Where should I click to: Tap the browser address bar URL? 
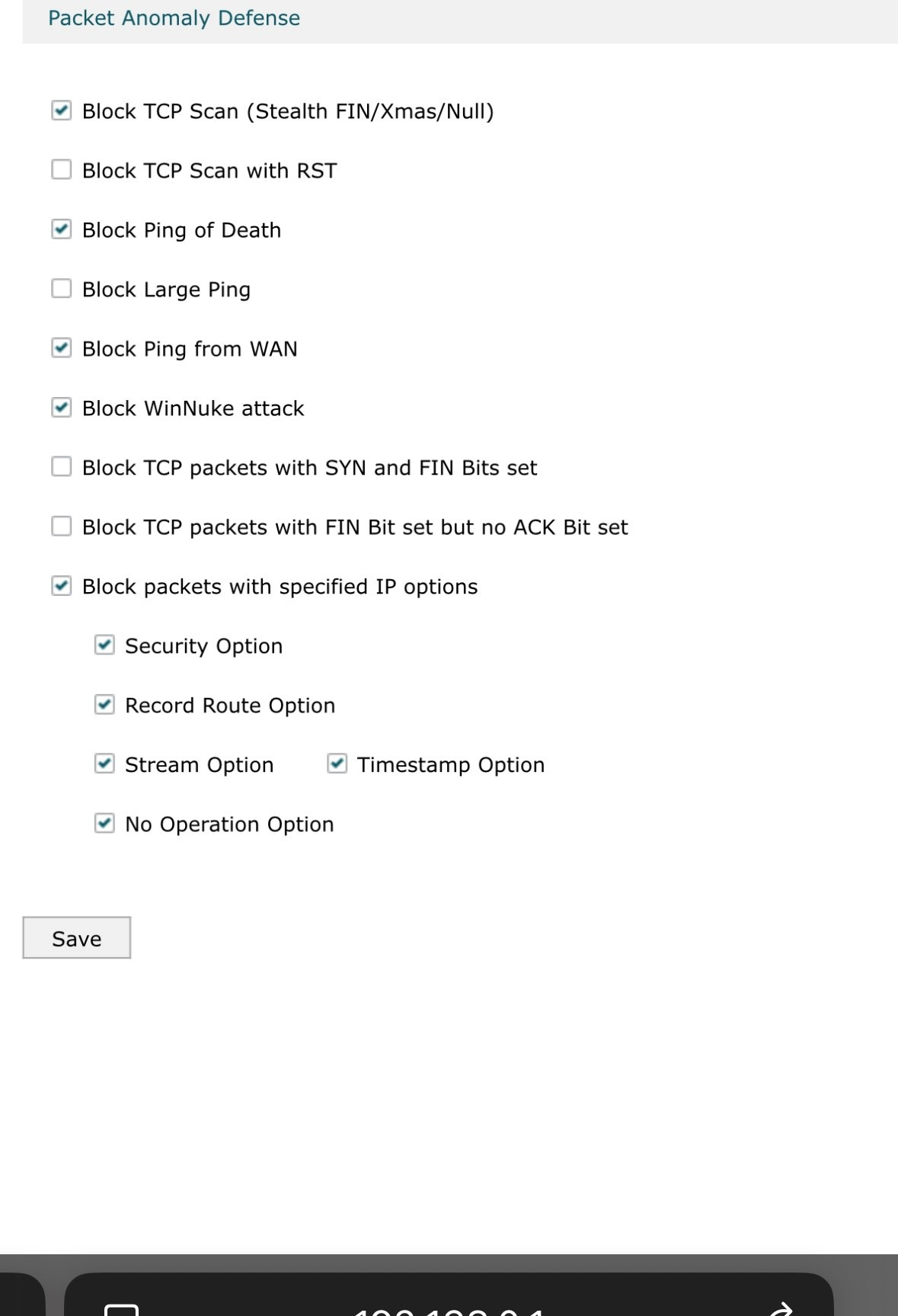click(449, 1308)
